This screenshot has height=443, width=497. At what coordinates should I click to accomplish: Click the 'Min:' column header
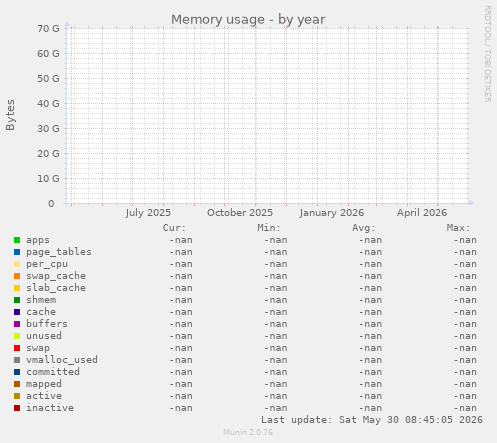[x=269, y=228]
